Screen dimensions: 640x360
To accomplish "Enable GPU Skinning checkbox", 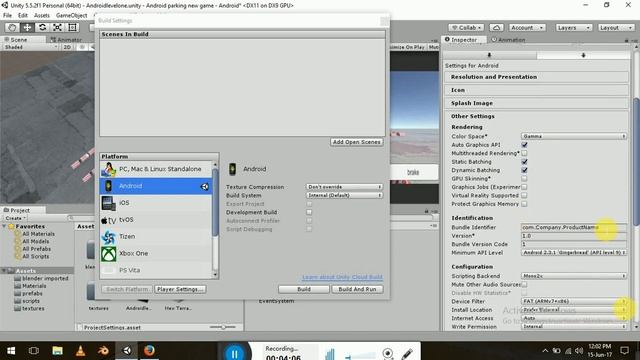I will click(x=524, y=178).
